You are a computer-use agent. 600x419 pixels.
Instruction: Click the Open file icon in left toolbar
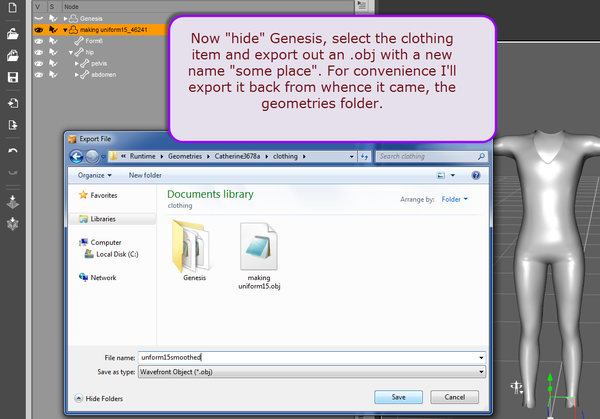coord(13,34)
